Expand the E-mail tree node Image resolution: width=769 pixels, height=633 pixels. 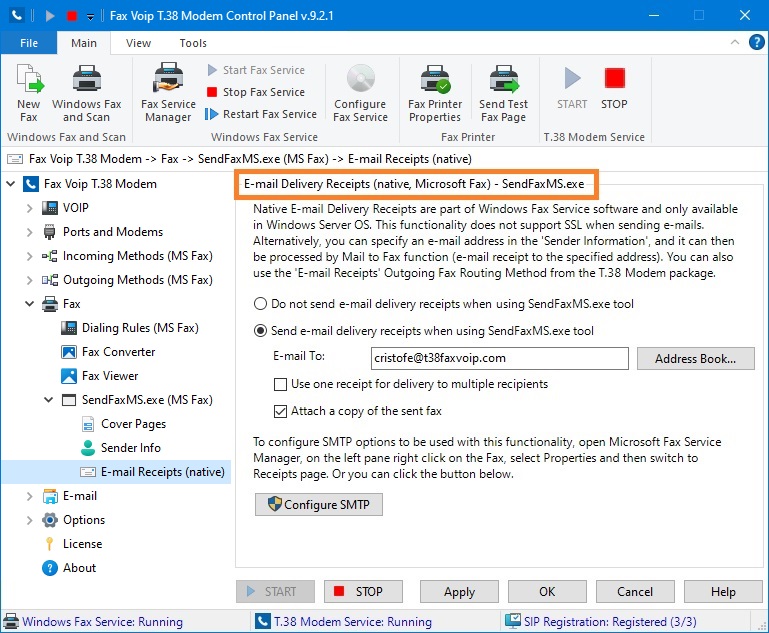pos(29,496)
